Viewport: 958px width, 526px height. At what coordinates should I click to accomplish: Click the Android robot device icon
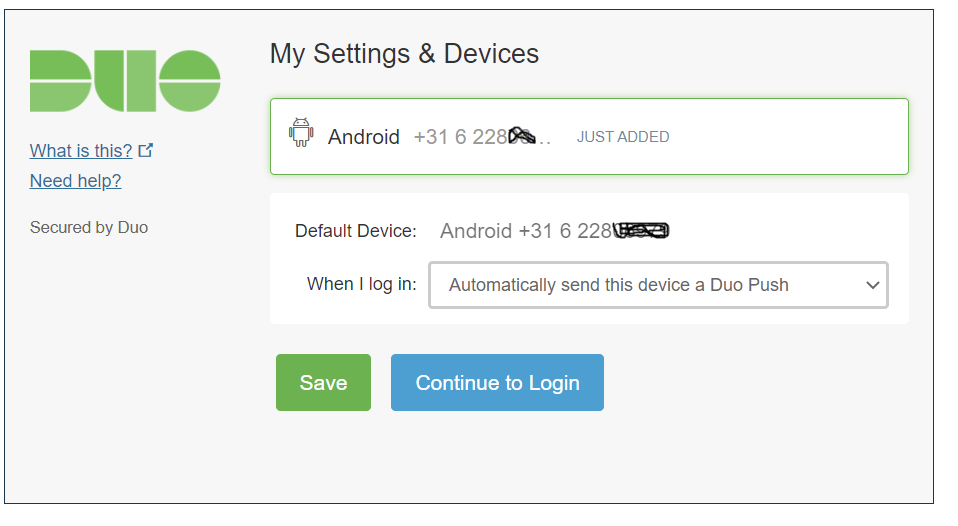[x=301, y=133]
